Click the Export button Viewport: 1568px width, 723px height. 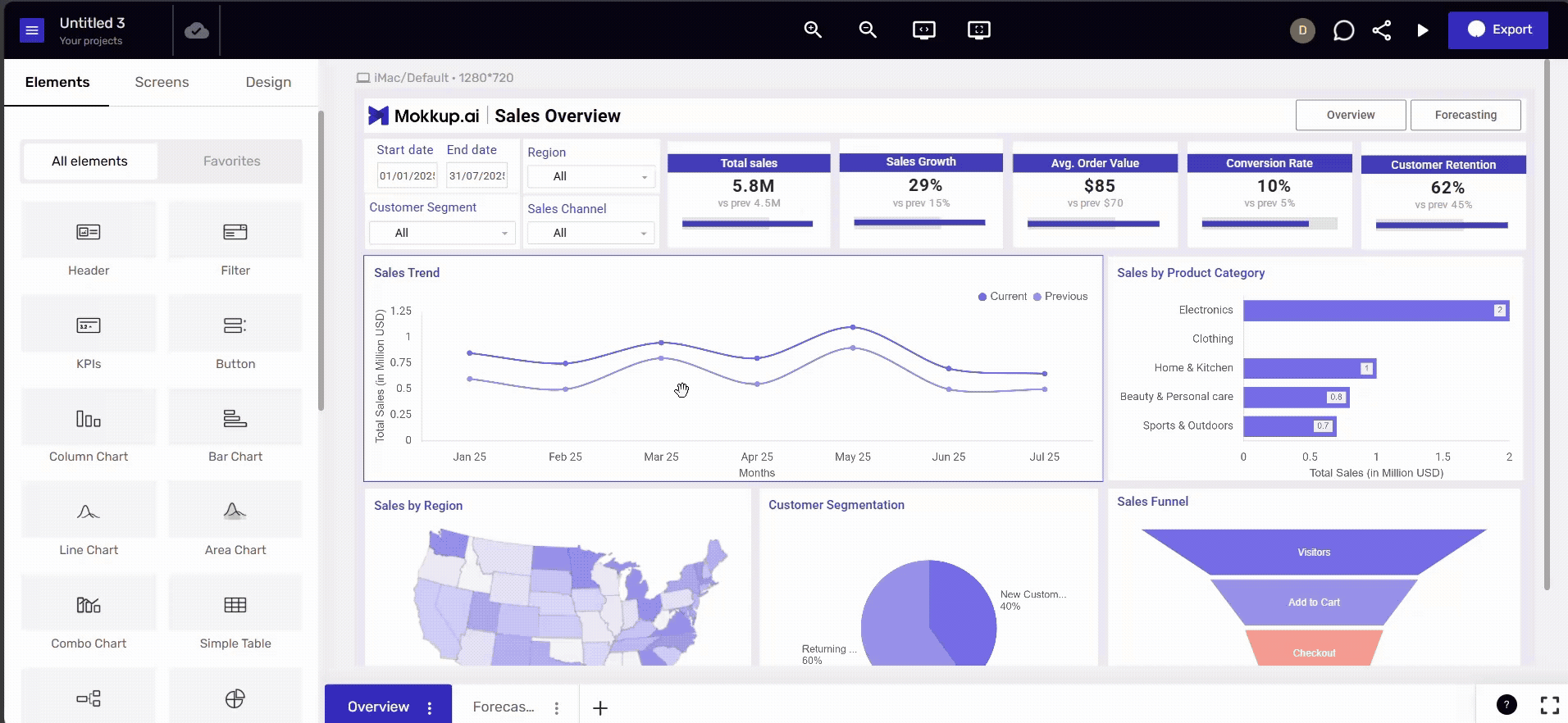pos(1497,30)
